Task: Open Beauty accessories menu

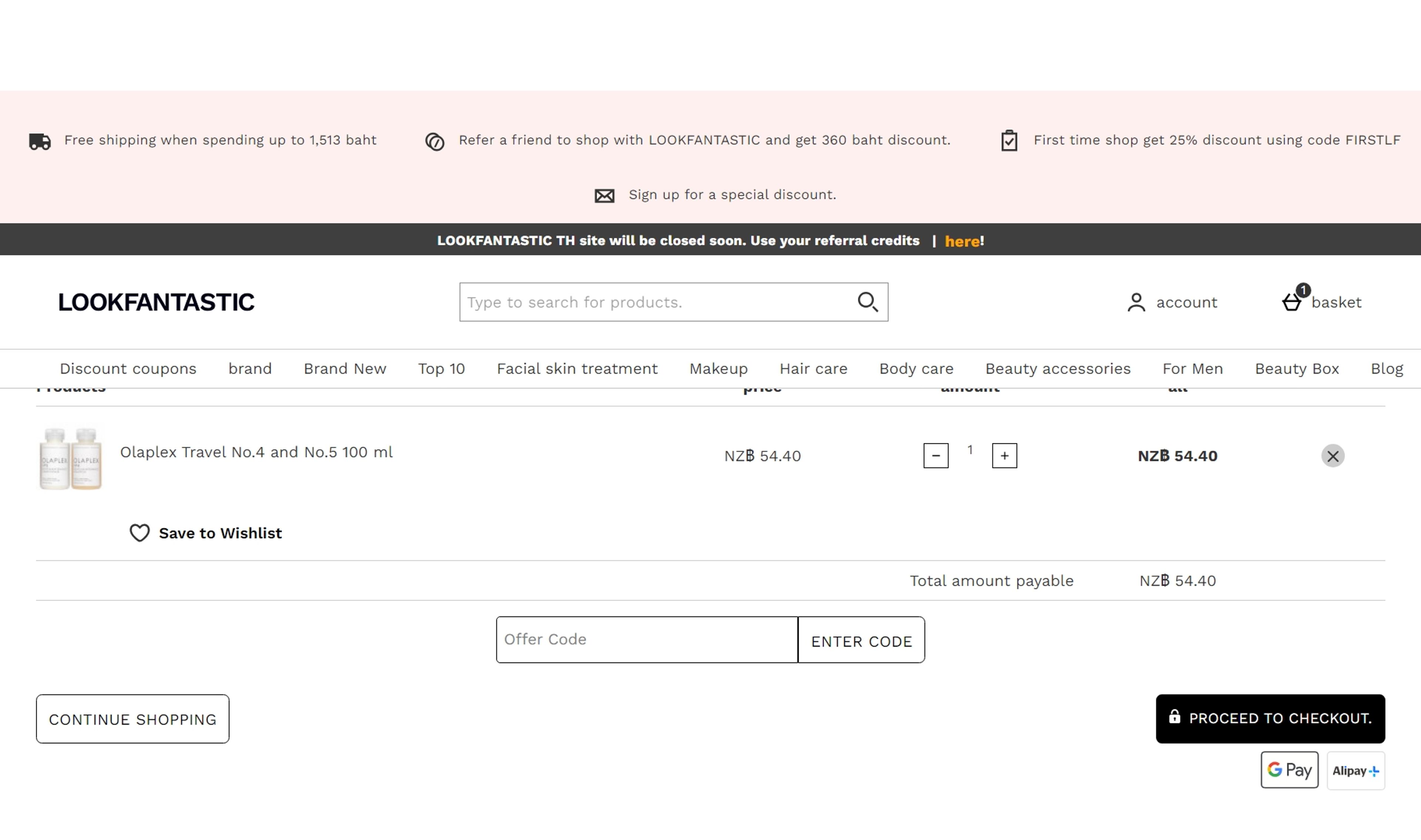Action: point(1058,369)
